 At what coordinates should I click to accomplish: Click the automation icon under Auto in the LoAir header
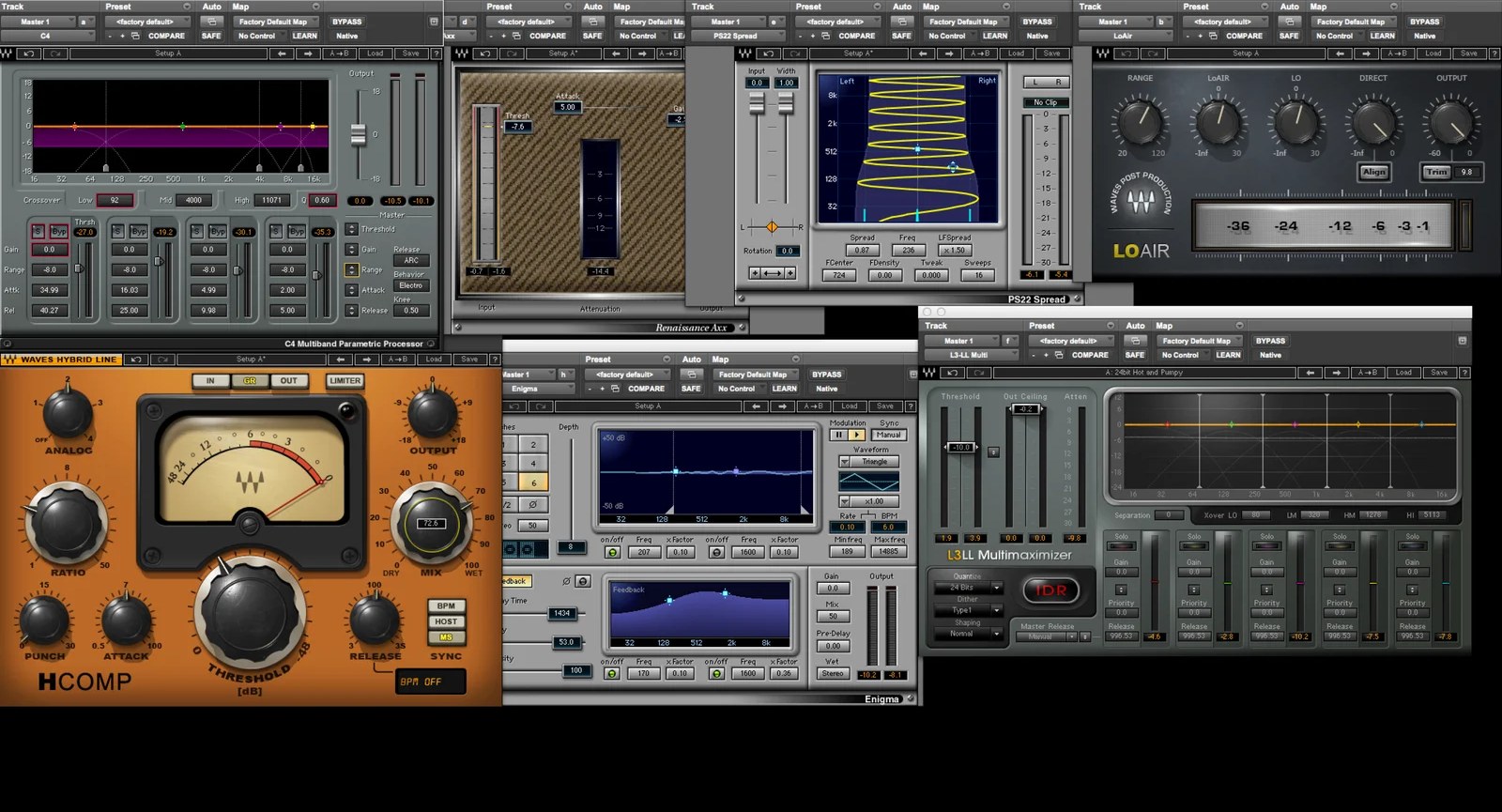[x=1289, y=21]
